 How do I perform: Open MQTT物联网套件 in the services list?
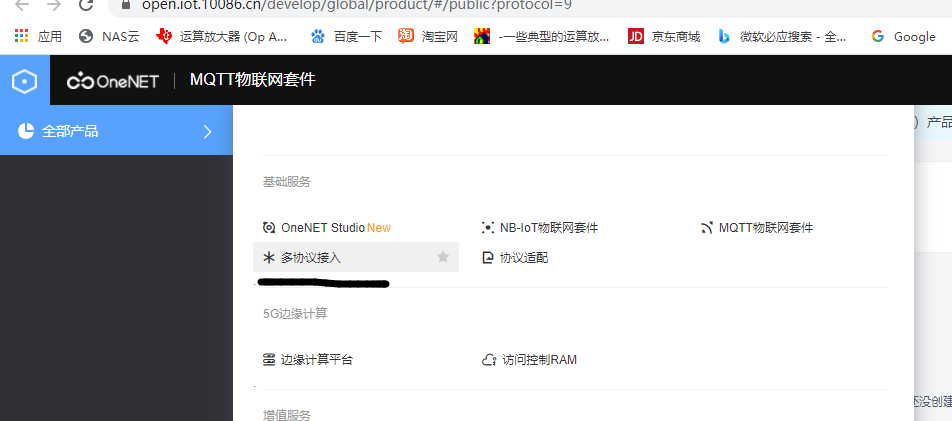click(756, 228)
